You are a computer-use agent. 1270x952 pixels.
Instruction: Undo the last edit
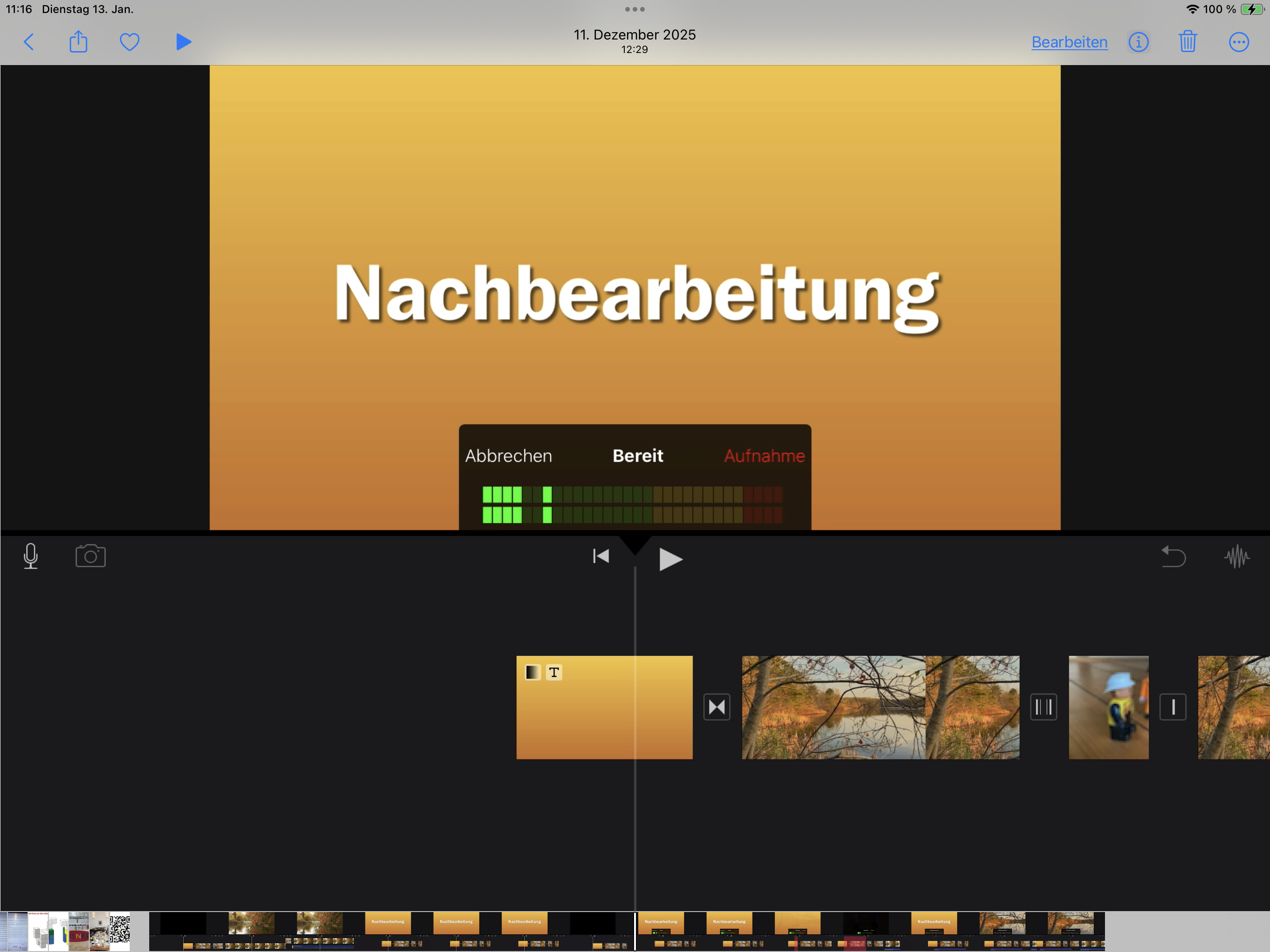(1174, 556)
